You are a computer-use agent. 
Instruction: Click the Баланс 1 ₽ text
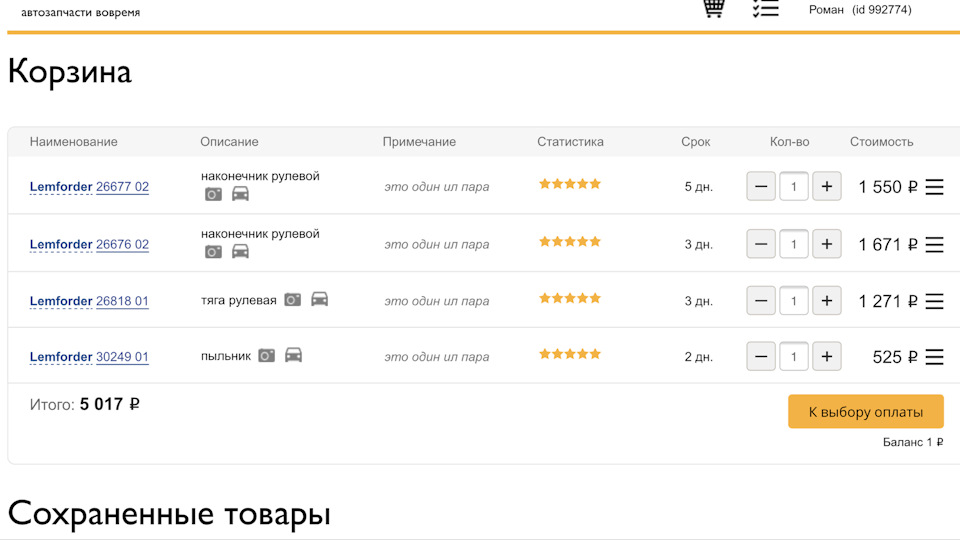pyautogui.click(x=913, y=442)
